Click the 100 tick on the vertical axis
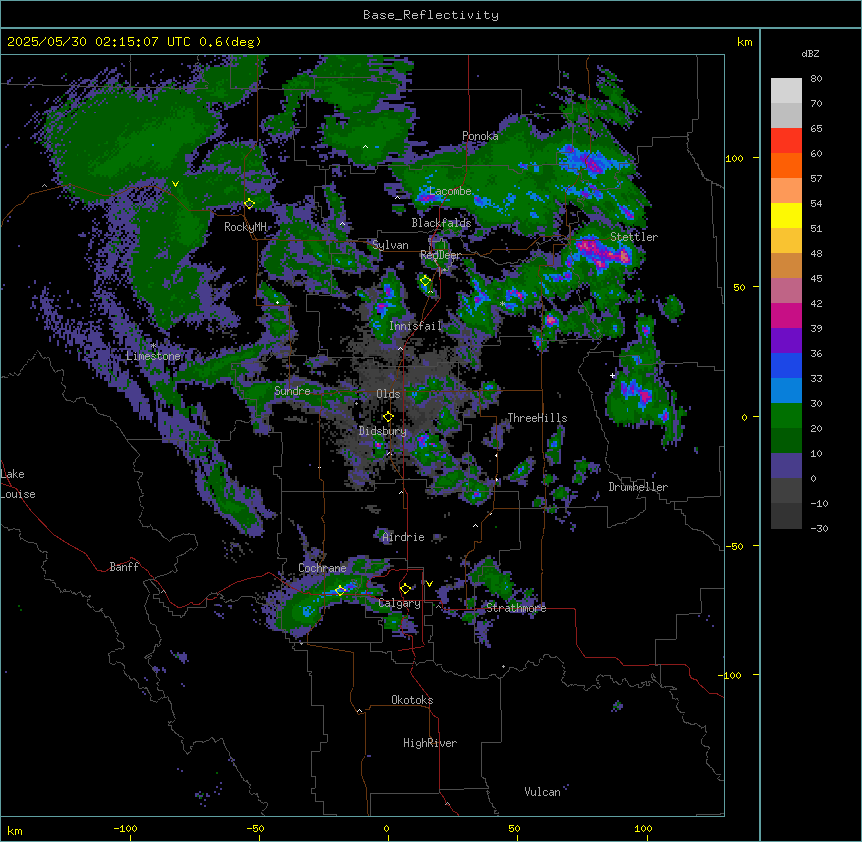862x842 pixels. (x=734, y=158)
